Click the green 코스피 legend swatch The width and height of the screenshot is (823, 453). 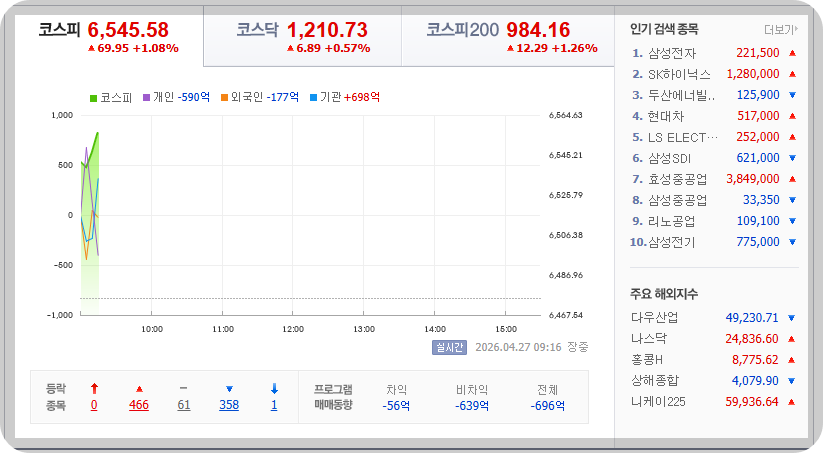pos(93,98)
